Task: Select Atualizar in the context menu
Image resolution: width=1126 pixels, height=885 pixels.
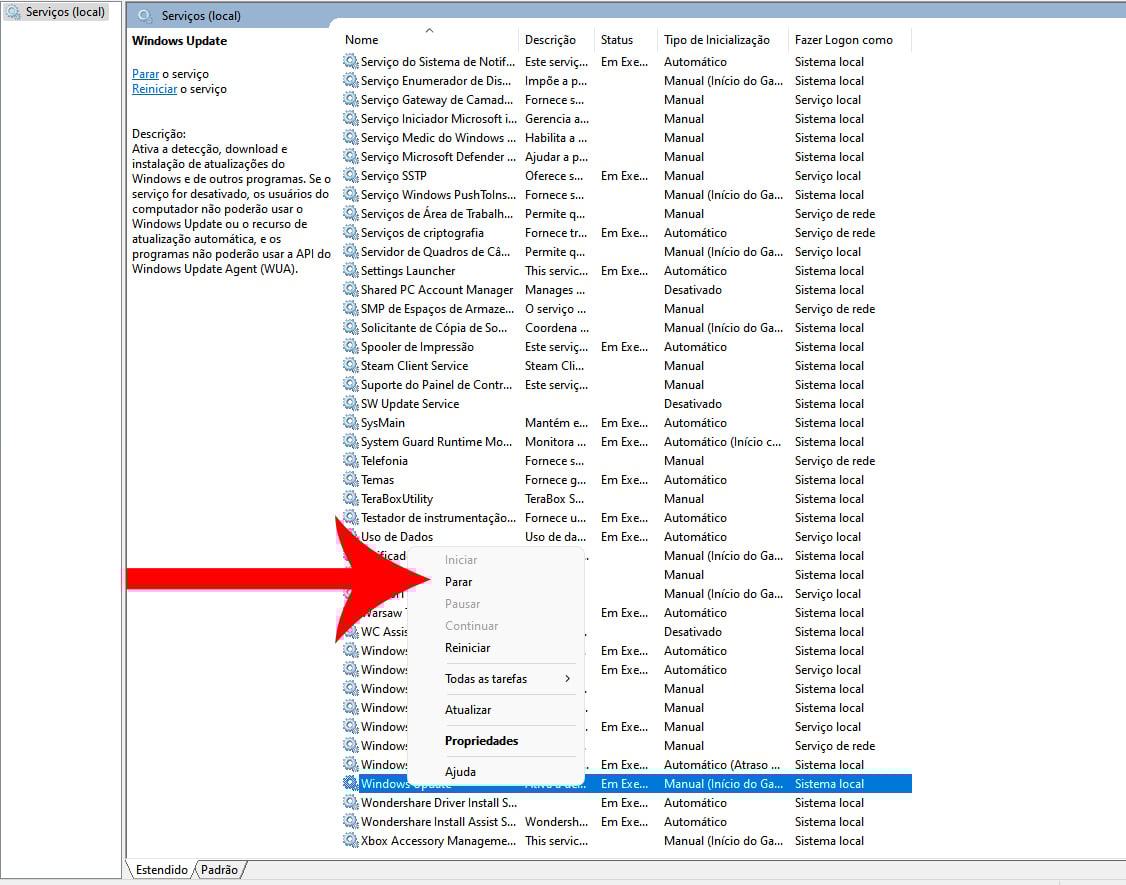Action: (468, 710)
